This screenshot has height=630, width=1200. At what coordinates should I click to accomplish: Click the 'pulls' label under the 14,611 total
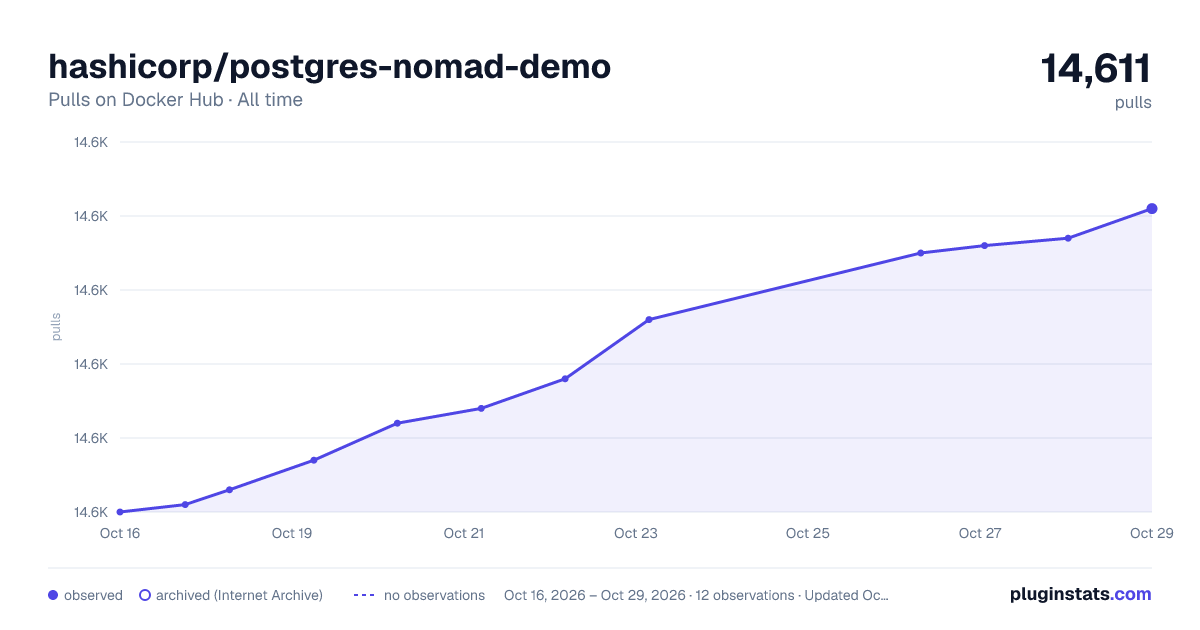pyautogui.click(x=1133, y=103)
